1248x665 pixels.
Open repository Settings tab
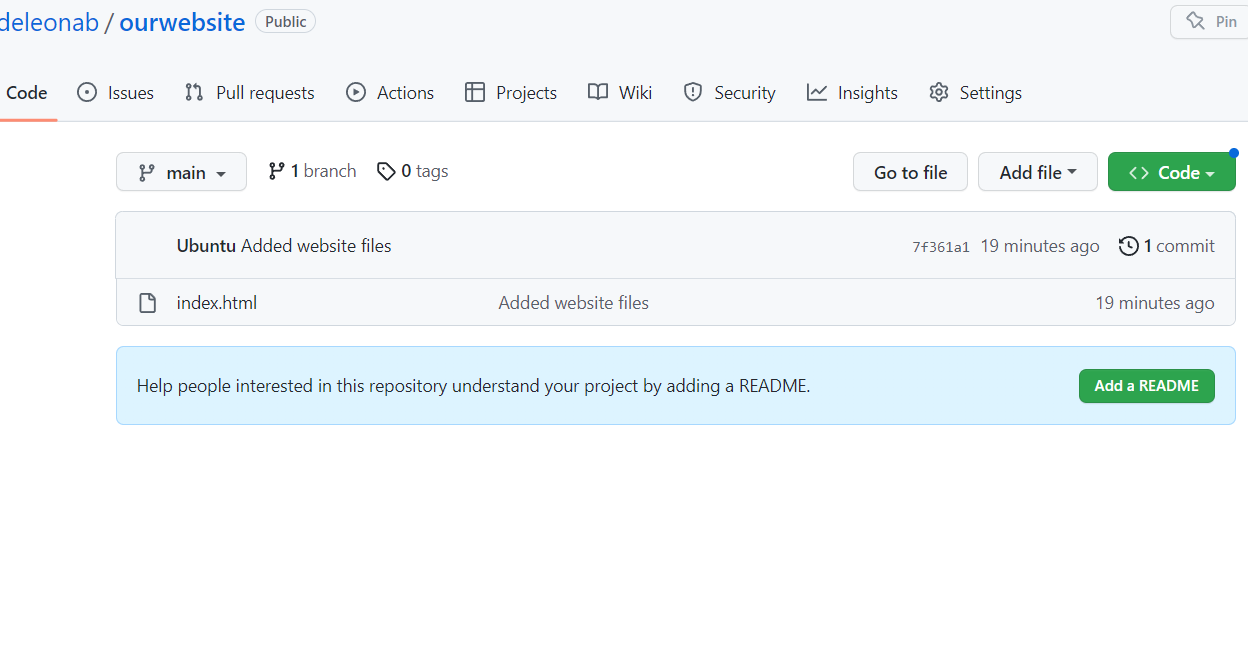pyautogui.click(x=976, y=93)
